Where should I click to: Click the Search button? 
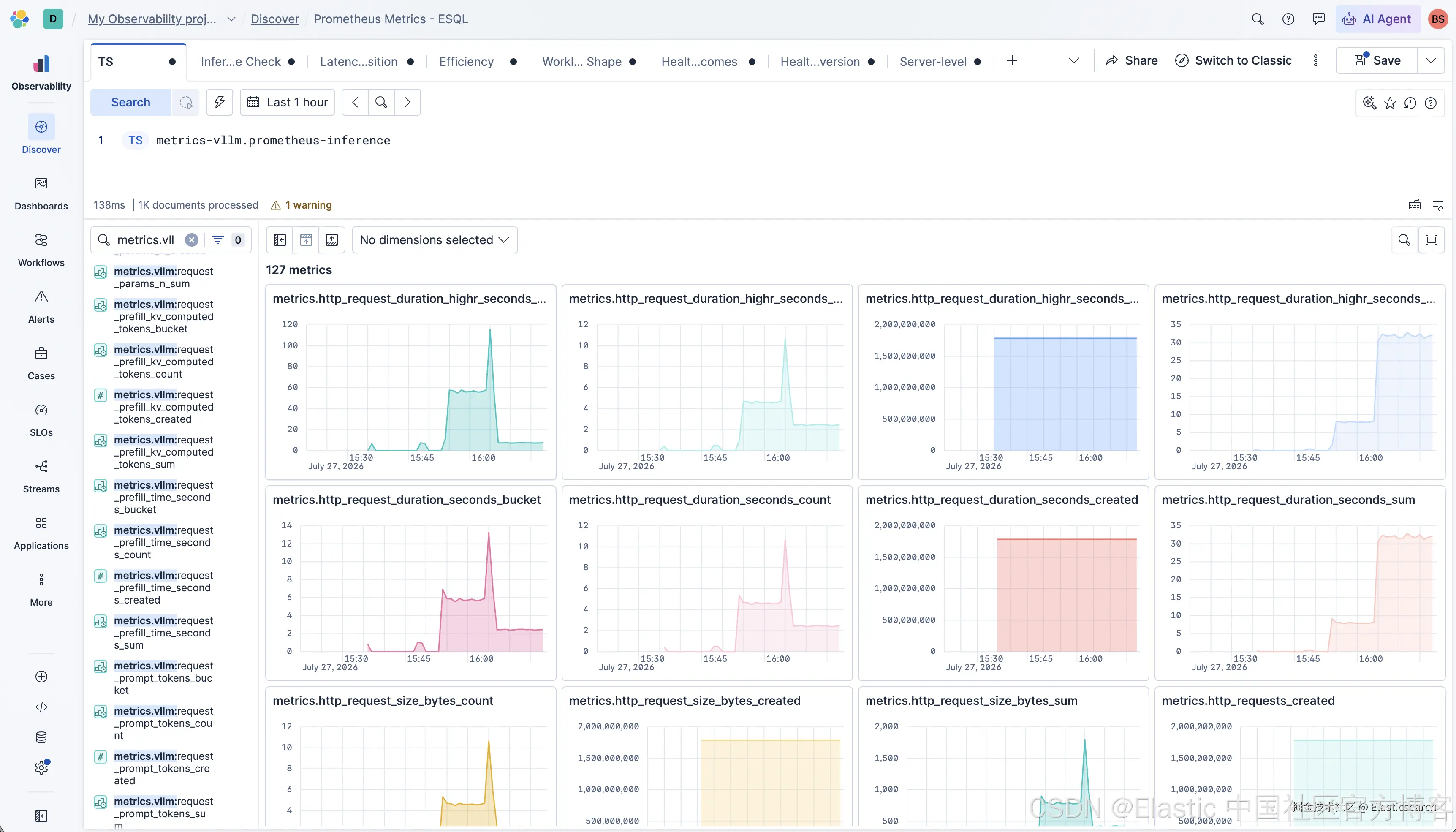pyautogui.click(x=131, y=102)
